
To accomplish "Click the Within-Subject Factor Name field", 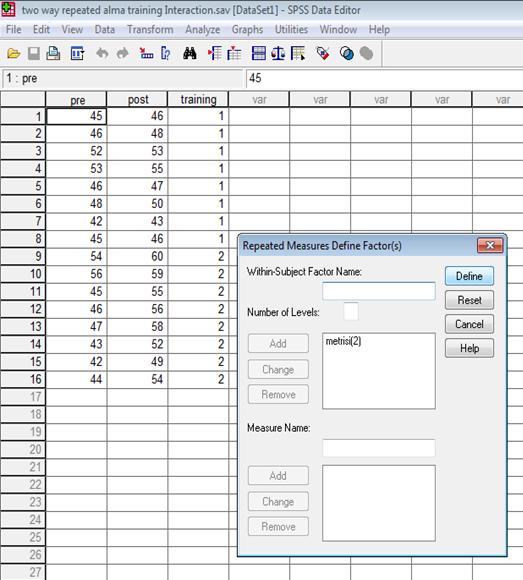I will point(379,291).
